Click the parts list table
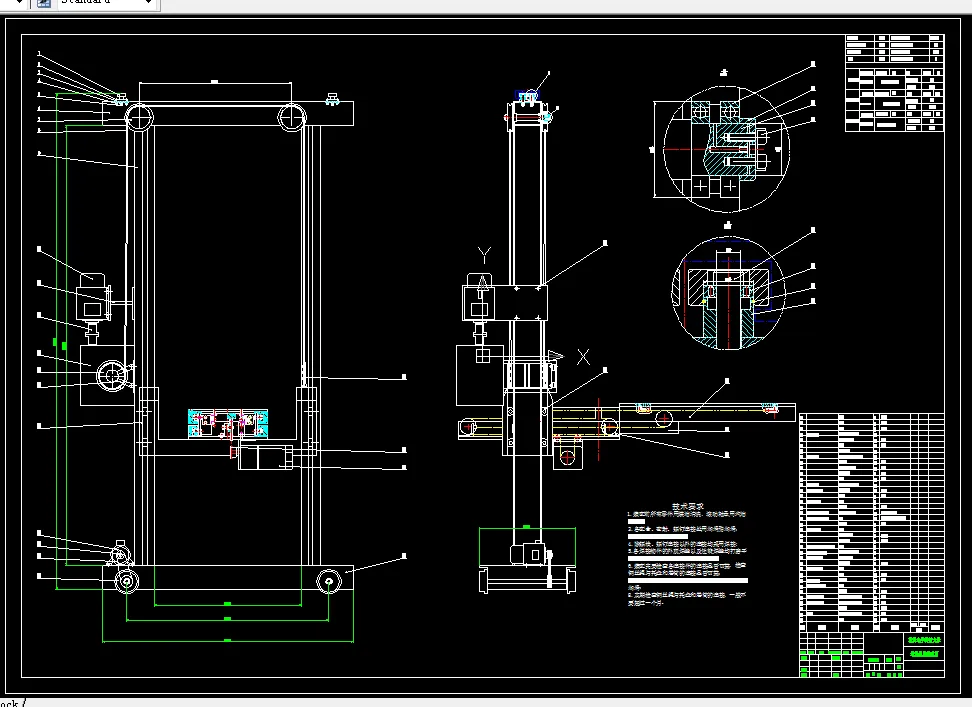Image resolution: width=972 pixels, height=707 pixels. coord(872,522)
